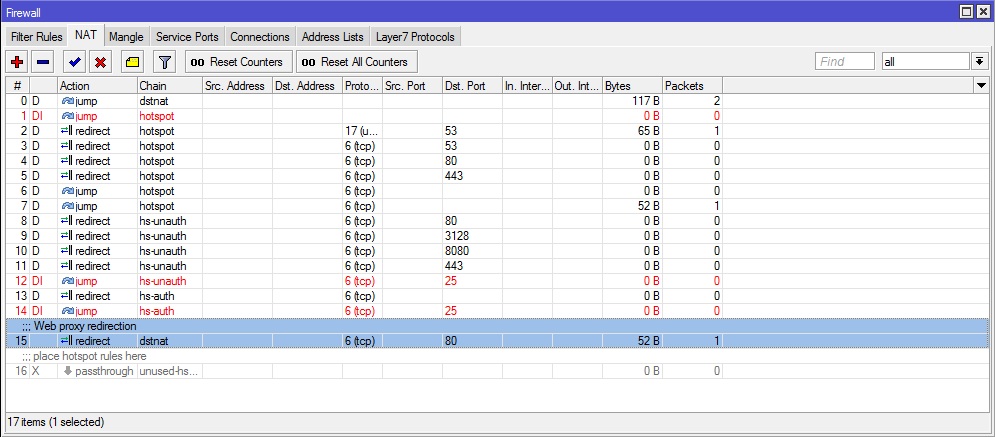The width and height of the screenshot is (995, 437).
Task: Click '65 B' bytes value in rule 2
Action: point(647,131)
